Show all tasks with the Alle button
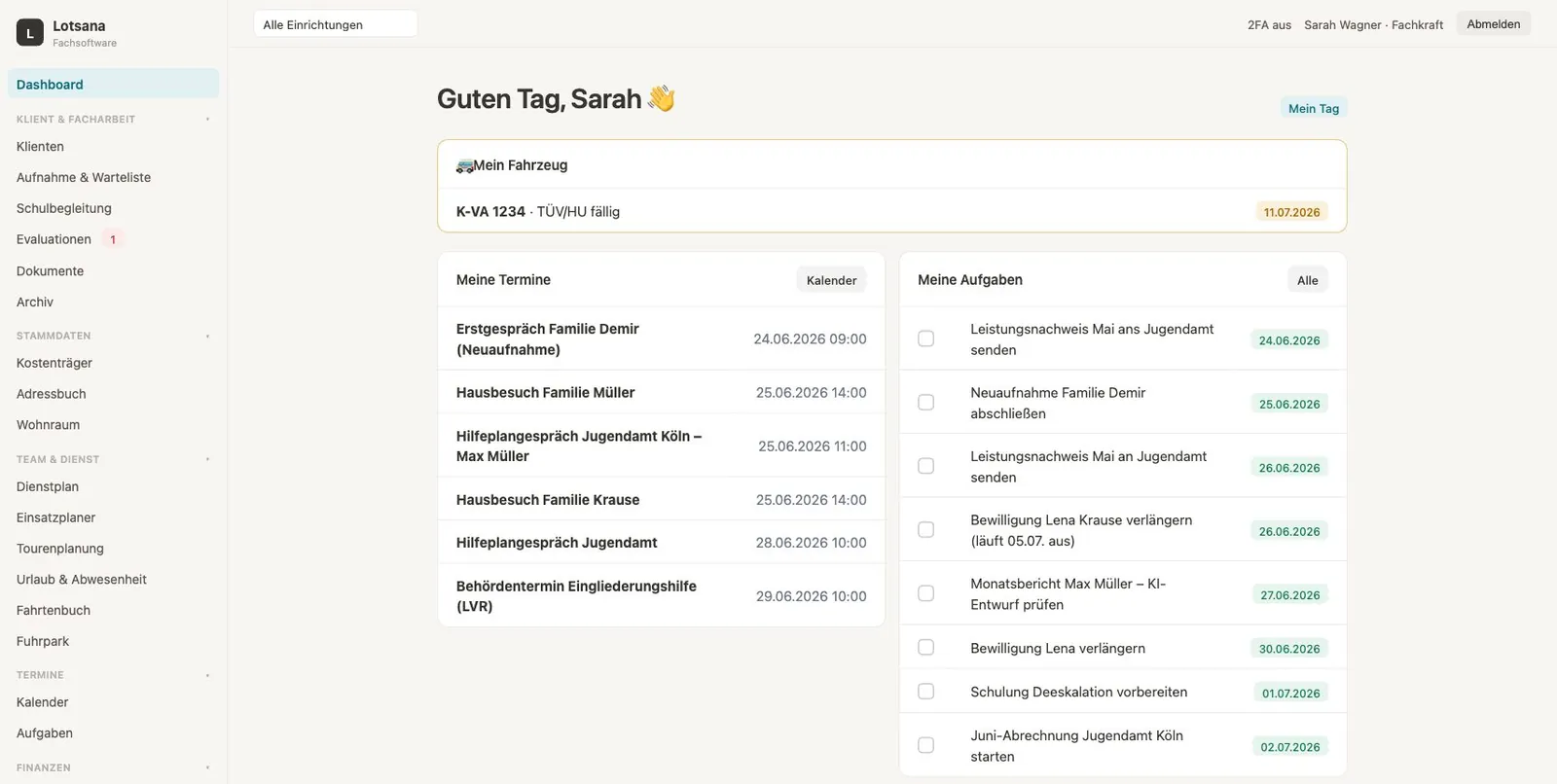 coord(1308,280)
